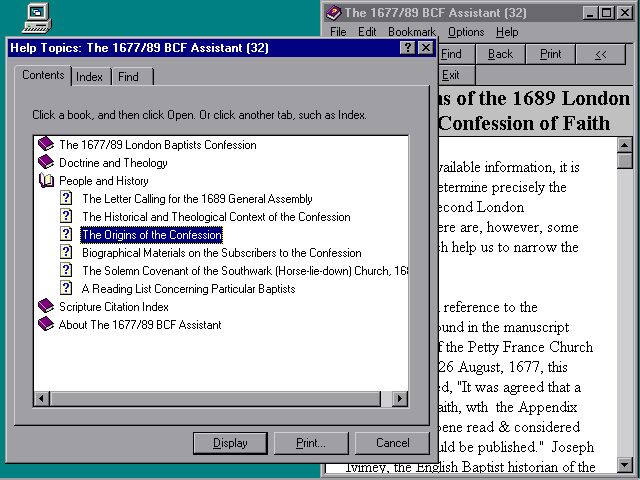Open the Options menu
The height and width of the screenshot is (480, 640).
466,31
